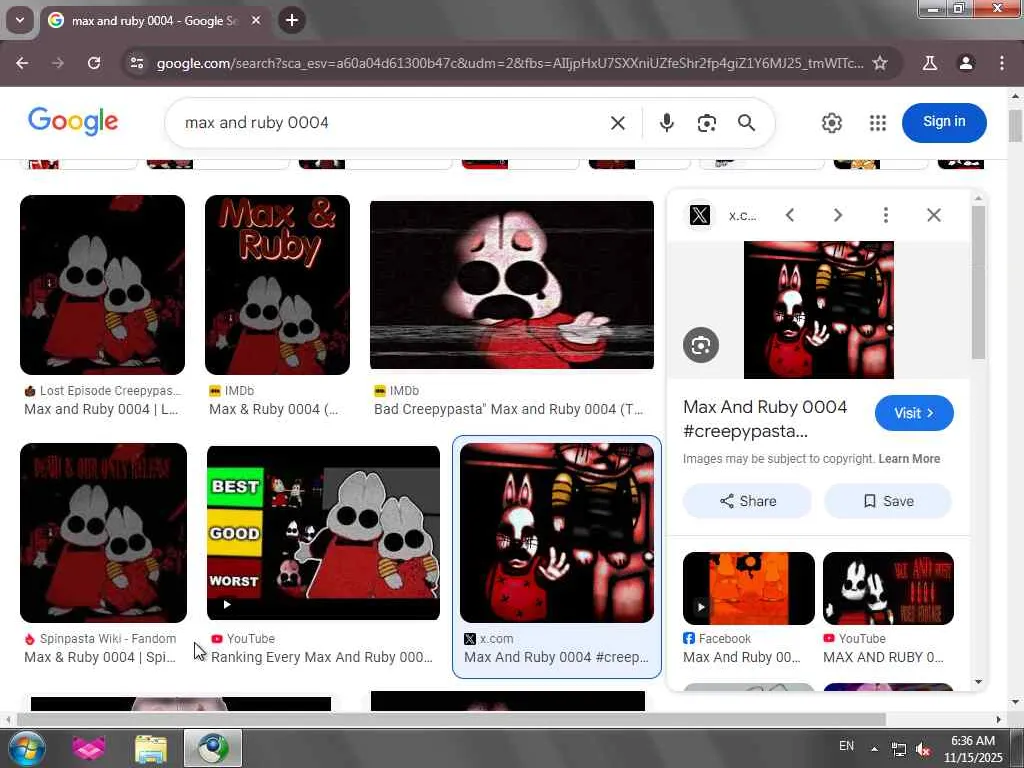Go back to the previous page
Image resolution: width=1024 pixels, height=768 pixels.
click(x=22, y=63)
